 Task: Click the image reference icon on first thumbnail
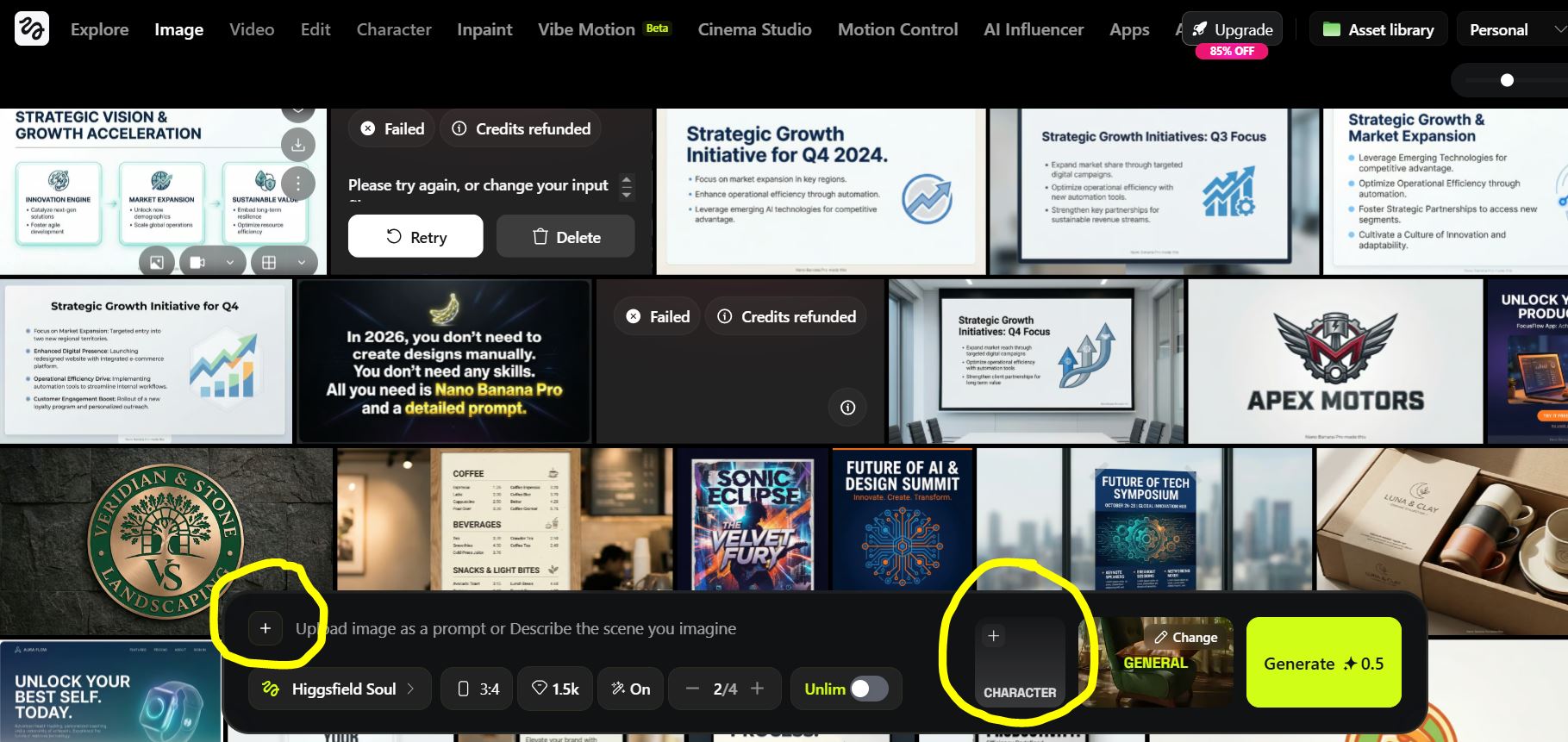pyautogui.click(x=157, y=262)
